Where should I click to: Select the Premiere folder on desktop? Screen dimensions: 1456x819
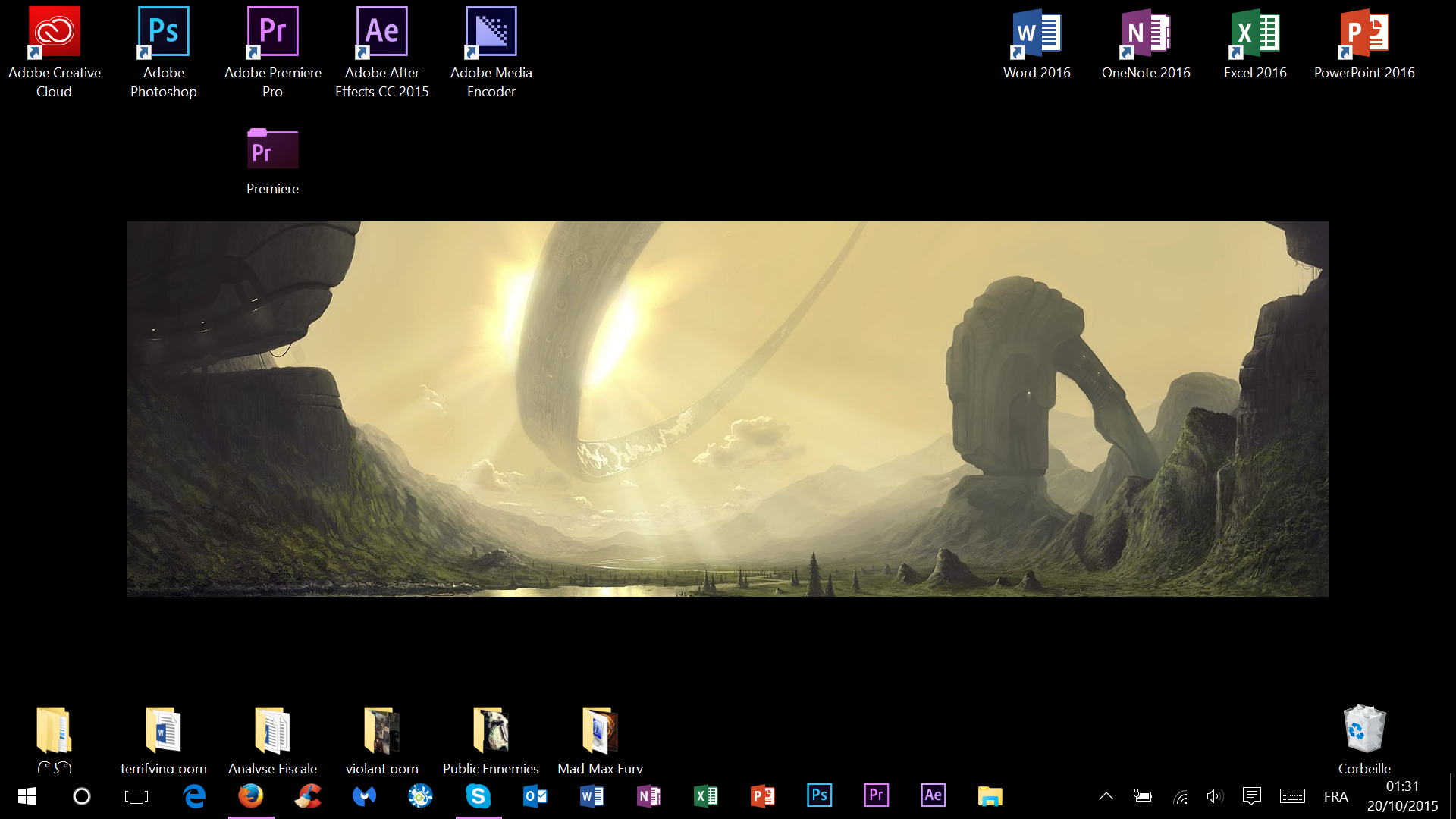(x=273, y=162)
